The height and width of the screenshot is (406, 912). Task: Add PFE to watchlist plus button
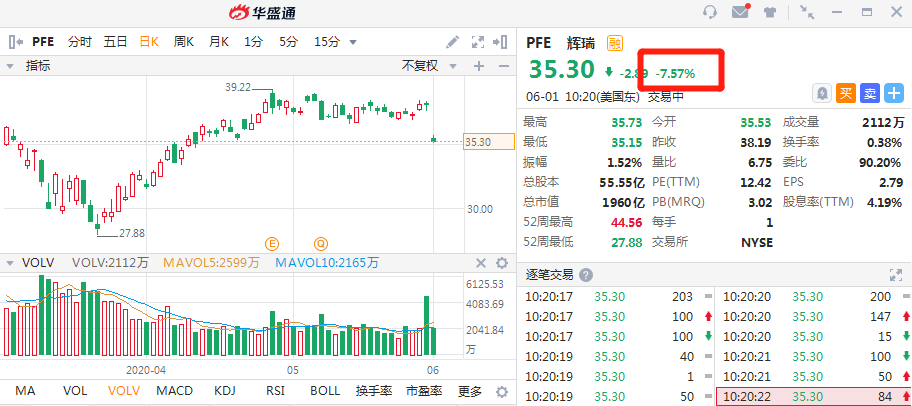click(894, 93)
